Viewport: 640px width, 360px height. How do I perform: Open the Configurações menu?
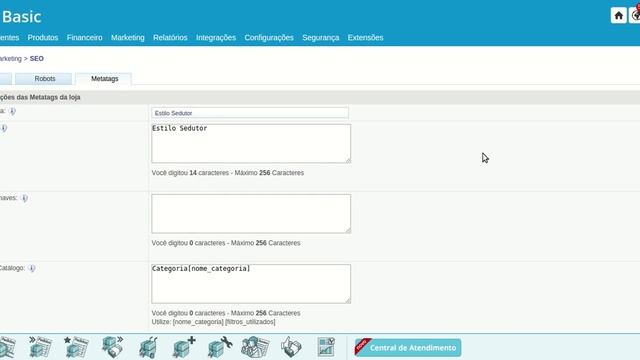(269, 38)
